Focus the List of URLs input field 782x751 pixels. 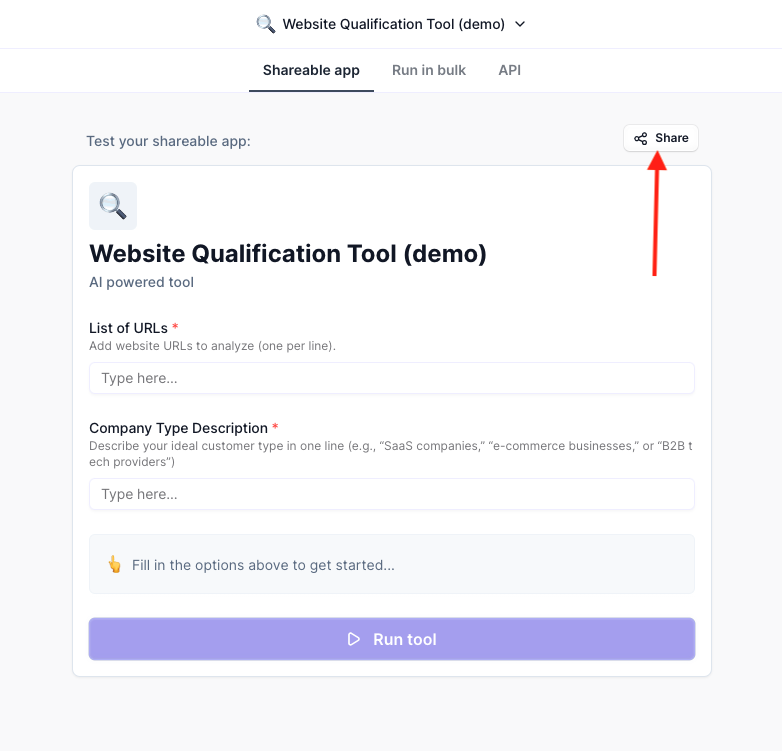(391, 378)
